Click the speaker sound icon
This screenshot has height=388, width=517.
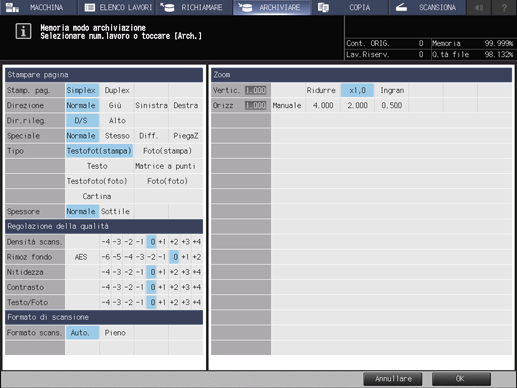click(479, 7)
